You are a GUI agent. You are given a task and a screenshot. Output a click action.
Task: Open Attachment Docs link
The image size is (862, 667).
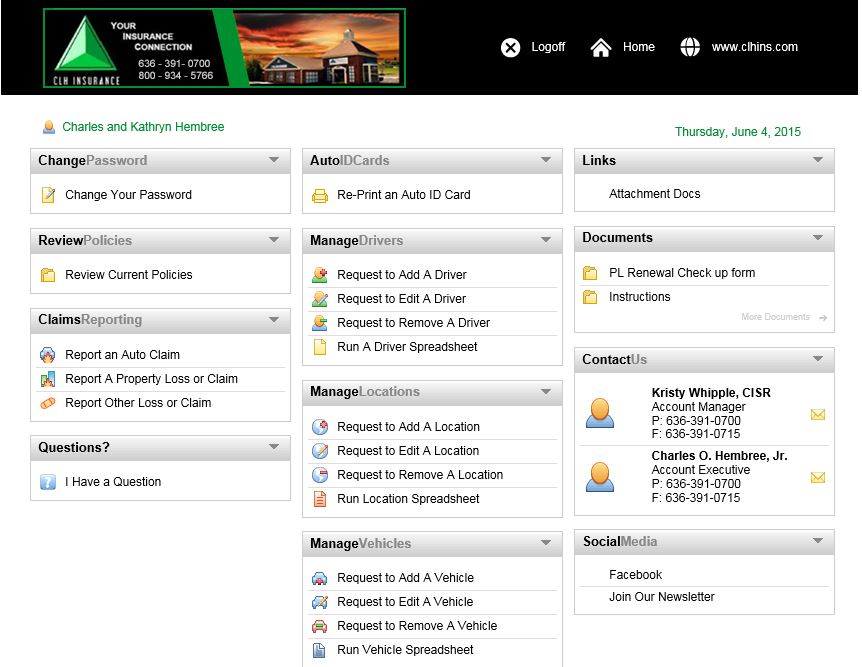[x=655, y=194]
